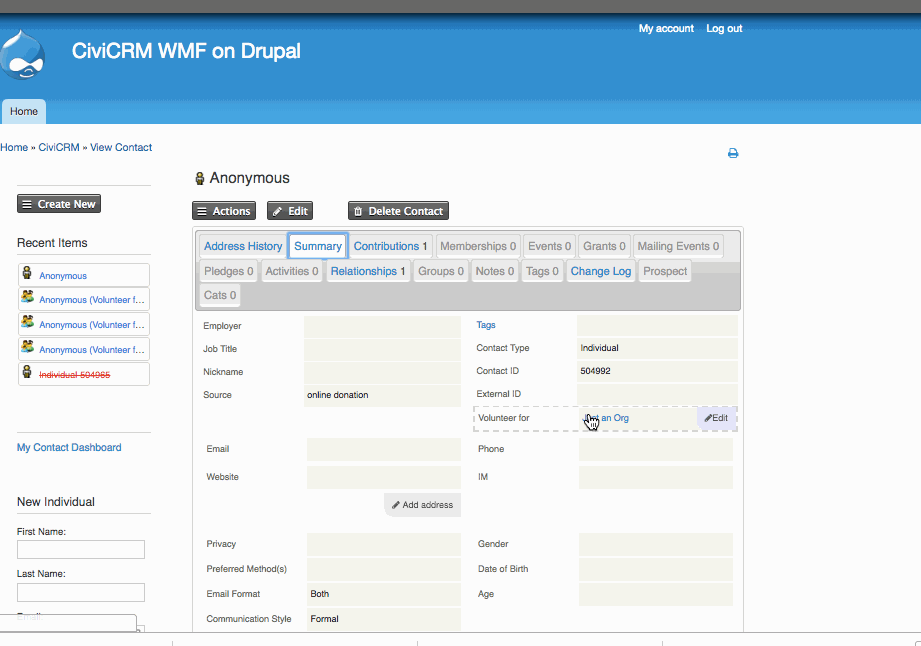
Task: Click the pencil Edit beside Volunteer for
Action: point(716,418)
